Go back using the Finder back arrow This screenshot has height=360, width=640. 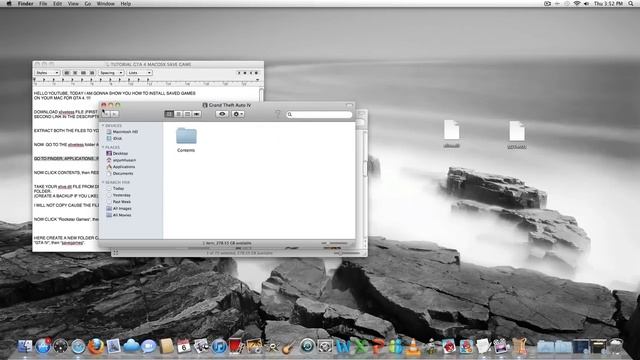pos(106,114)
